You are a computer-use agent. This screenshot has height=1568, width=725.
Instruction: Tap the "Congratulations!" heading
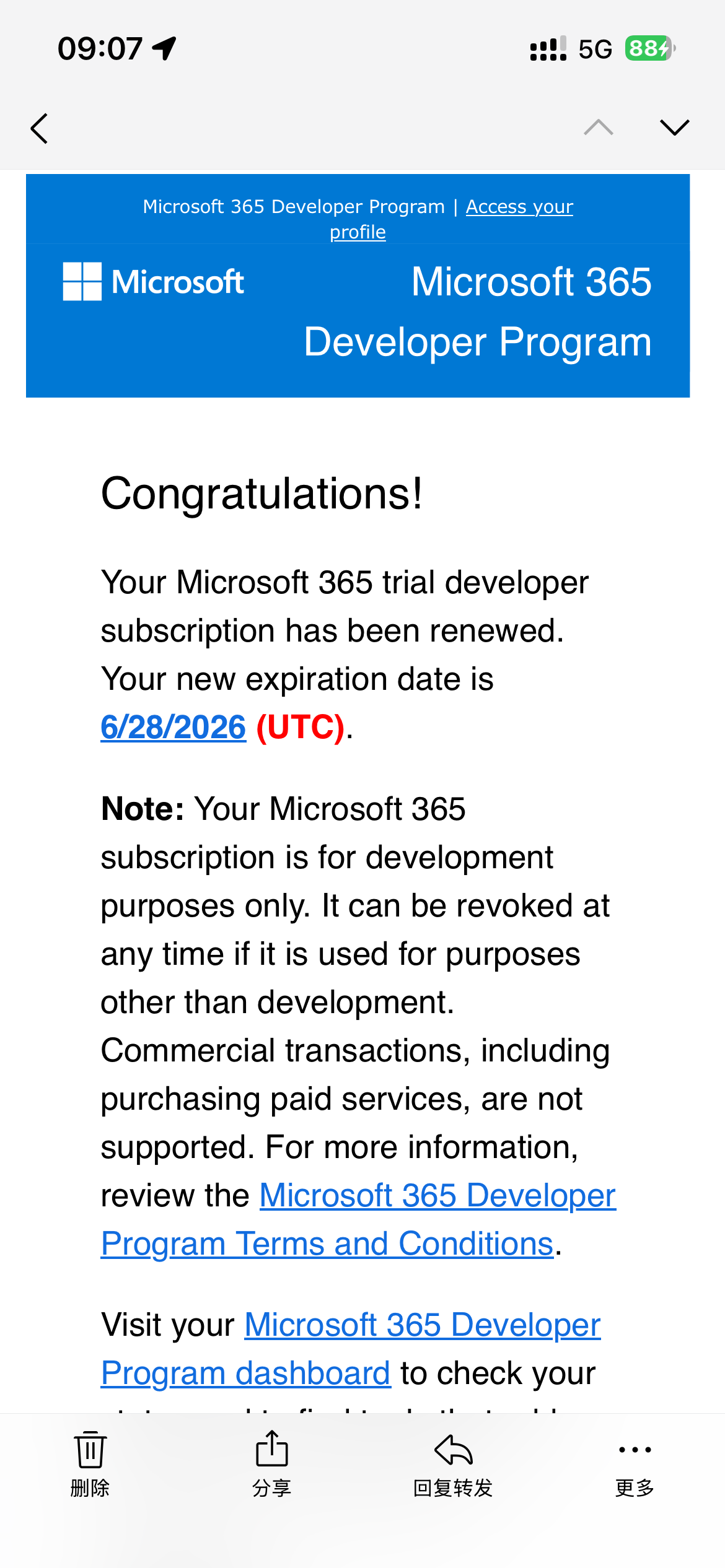point(261,494)
